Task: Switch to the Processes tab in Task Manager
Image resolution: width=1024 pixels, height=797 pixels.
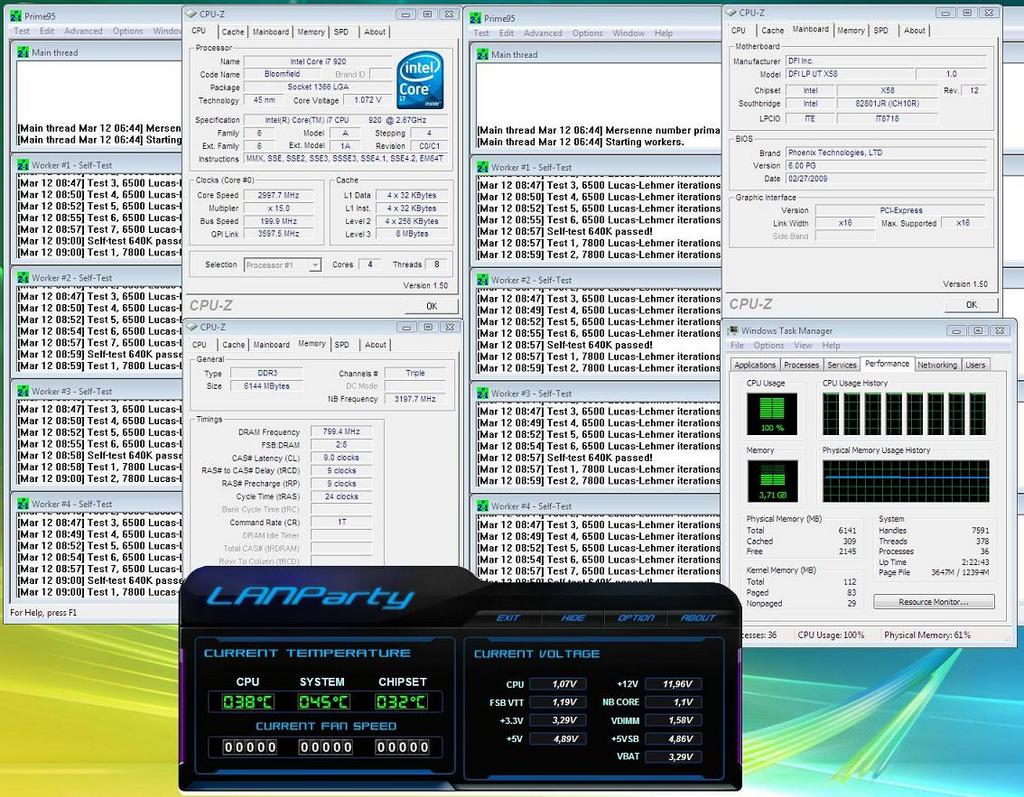Action: click(x=801, y=365)
